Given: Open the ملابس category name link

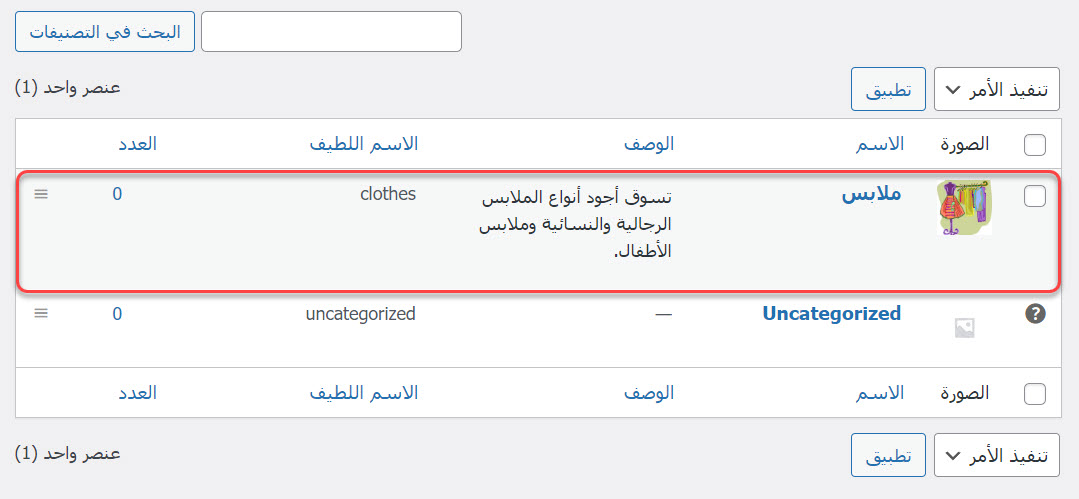Looking at the screenshot, I should click(871, 195).
